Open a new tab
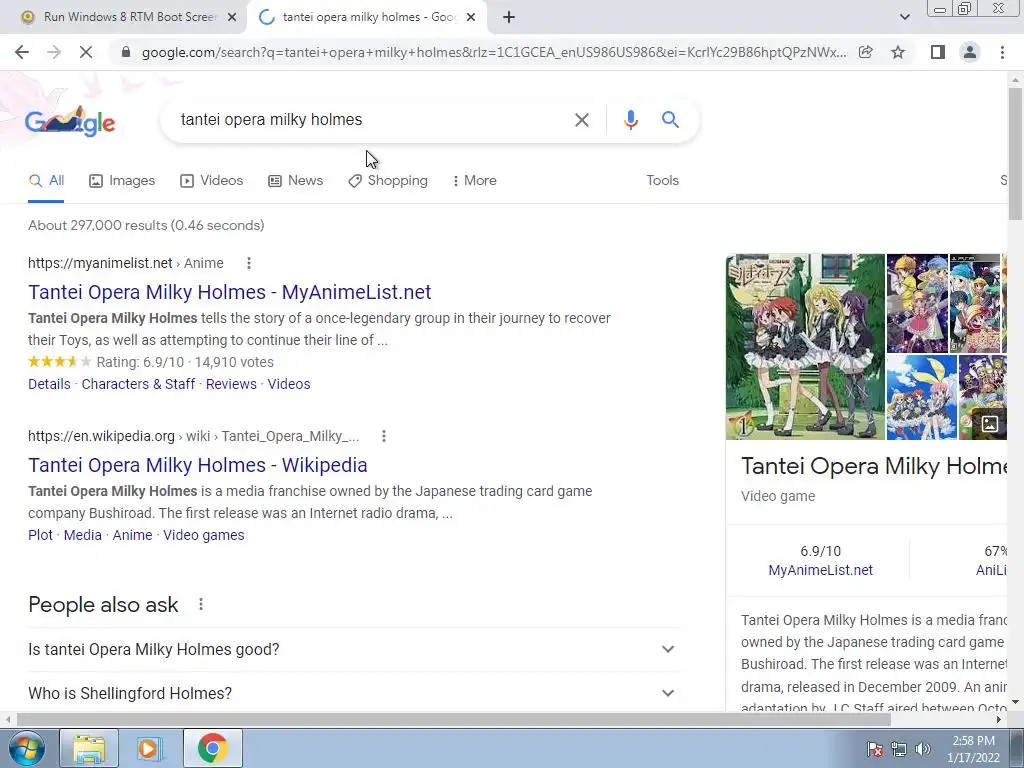 [x=509, y=17]
